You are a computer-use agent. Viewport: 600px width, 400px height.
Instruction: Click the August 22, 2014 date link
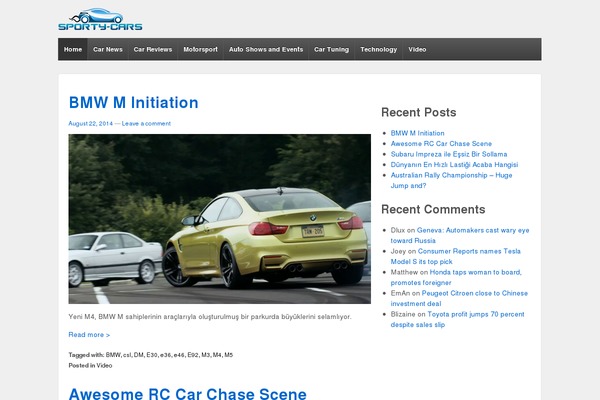(91, 123)
